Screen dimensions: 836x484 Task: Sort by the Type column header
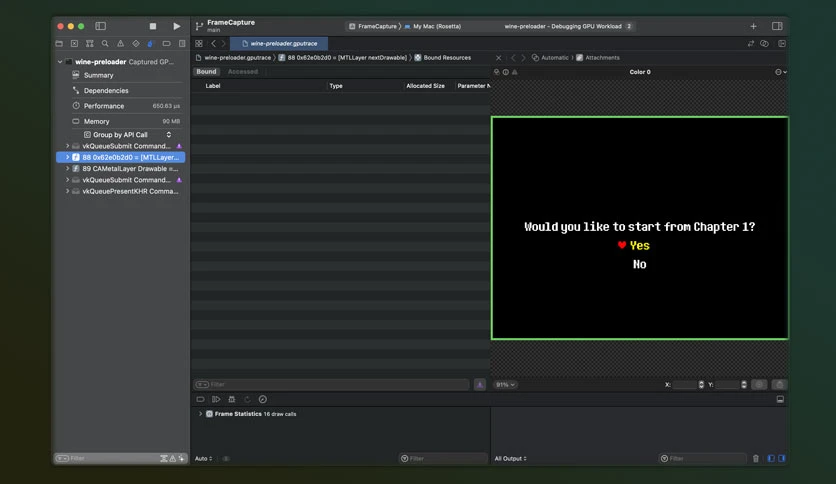[x=336, y=86]
